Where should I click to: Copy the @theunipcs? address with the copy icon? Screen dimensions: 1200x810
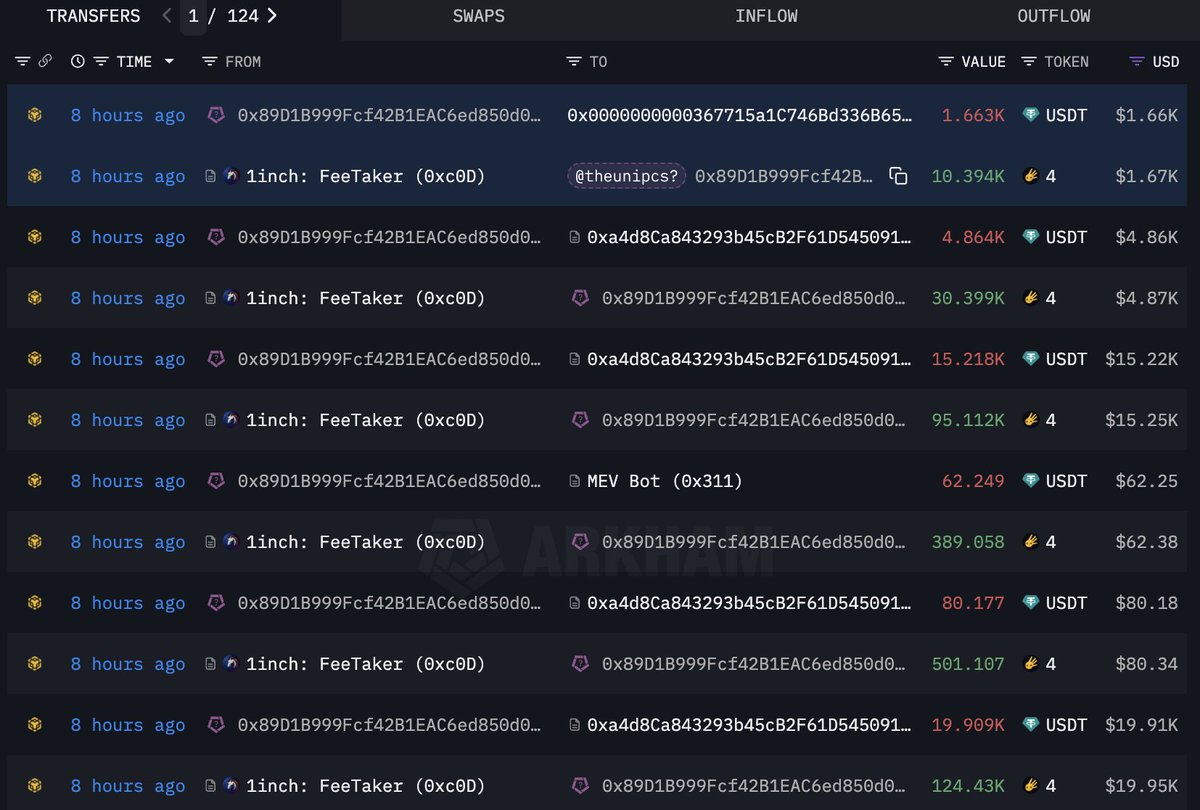click(x=898, y=176)
